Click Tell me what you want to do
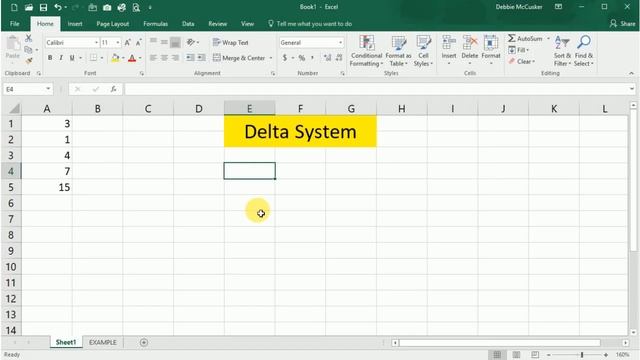The width and height of the screenshot is (640, 360). (310, 24)
